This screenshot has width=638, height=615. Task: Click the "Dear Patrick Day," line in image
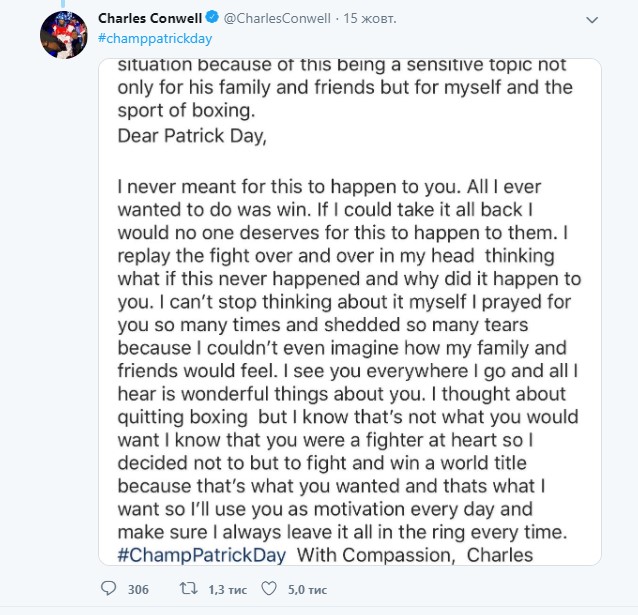(x=192, y=134)
